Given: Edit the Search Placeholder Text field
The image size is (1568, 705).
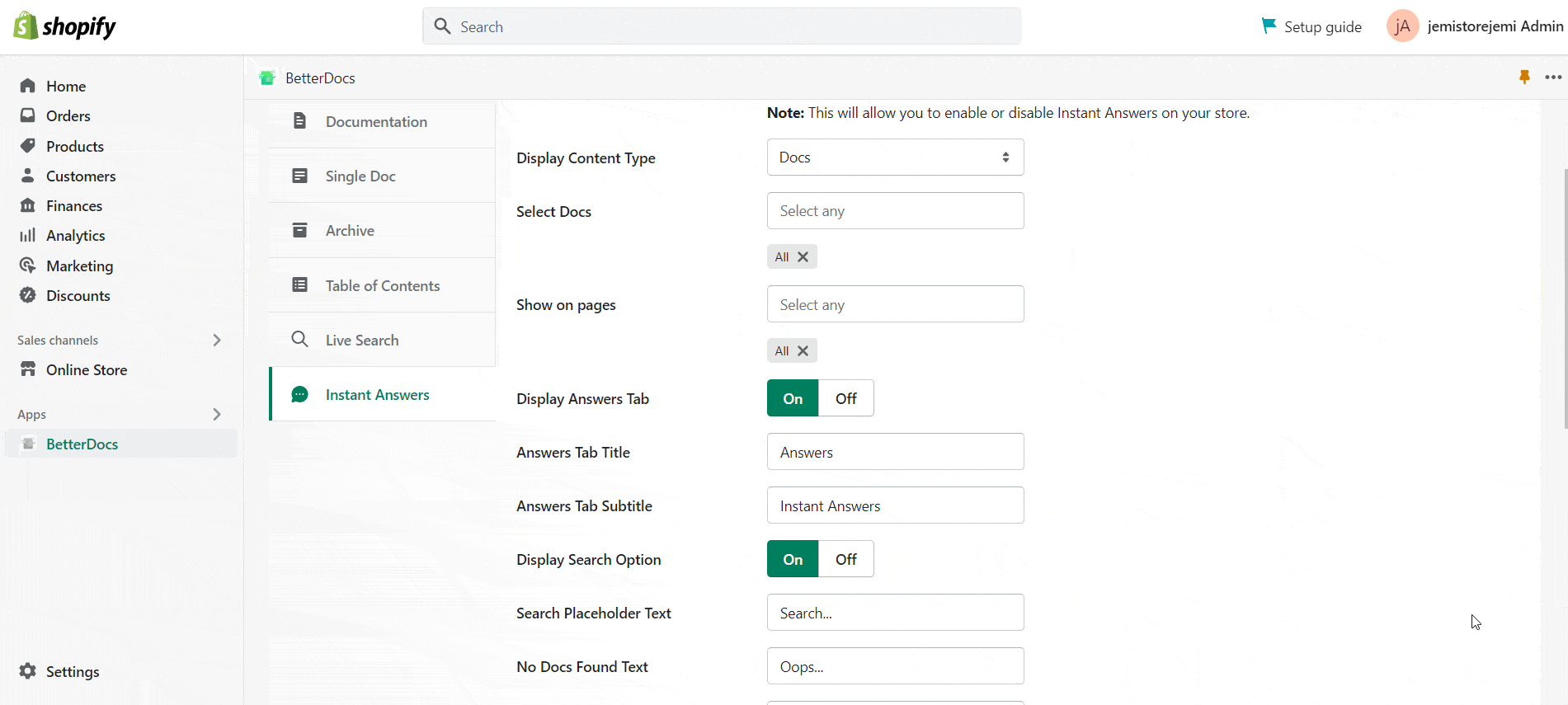Looking at the screenshot, I should coord(896,613).
